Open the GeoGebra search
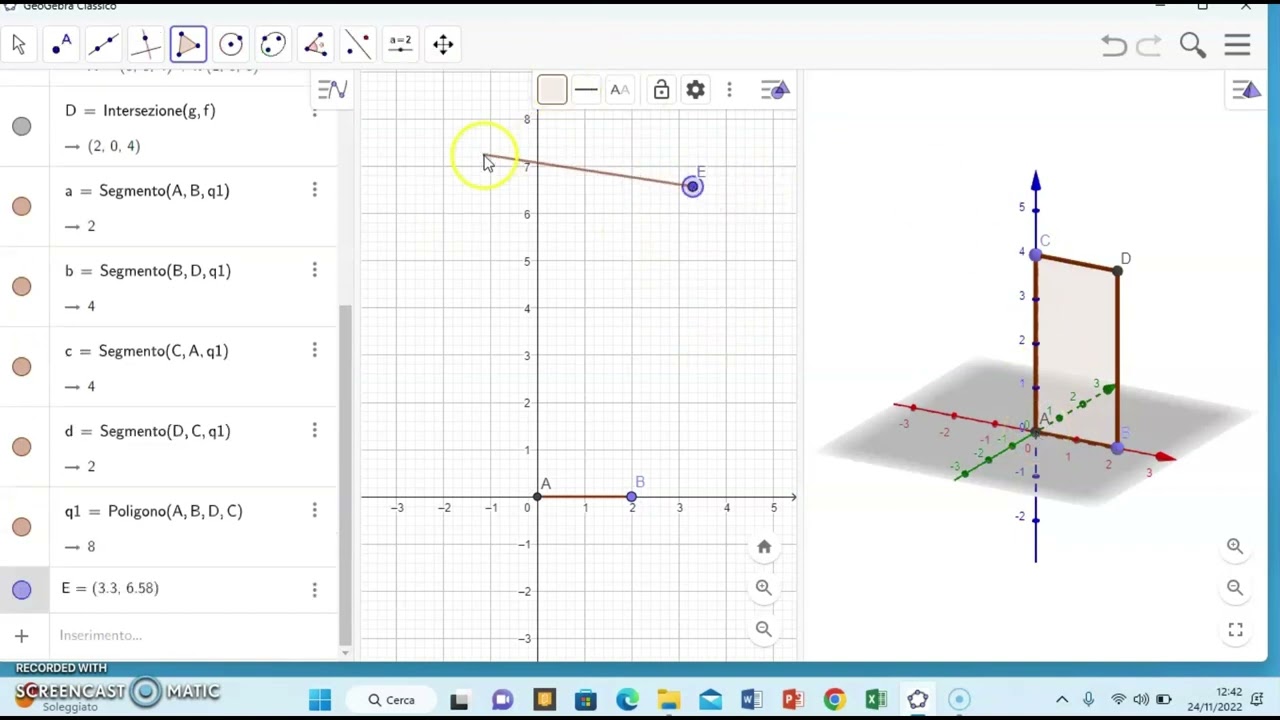 (1192, 45)
